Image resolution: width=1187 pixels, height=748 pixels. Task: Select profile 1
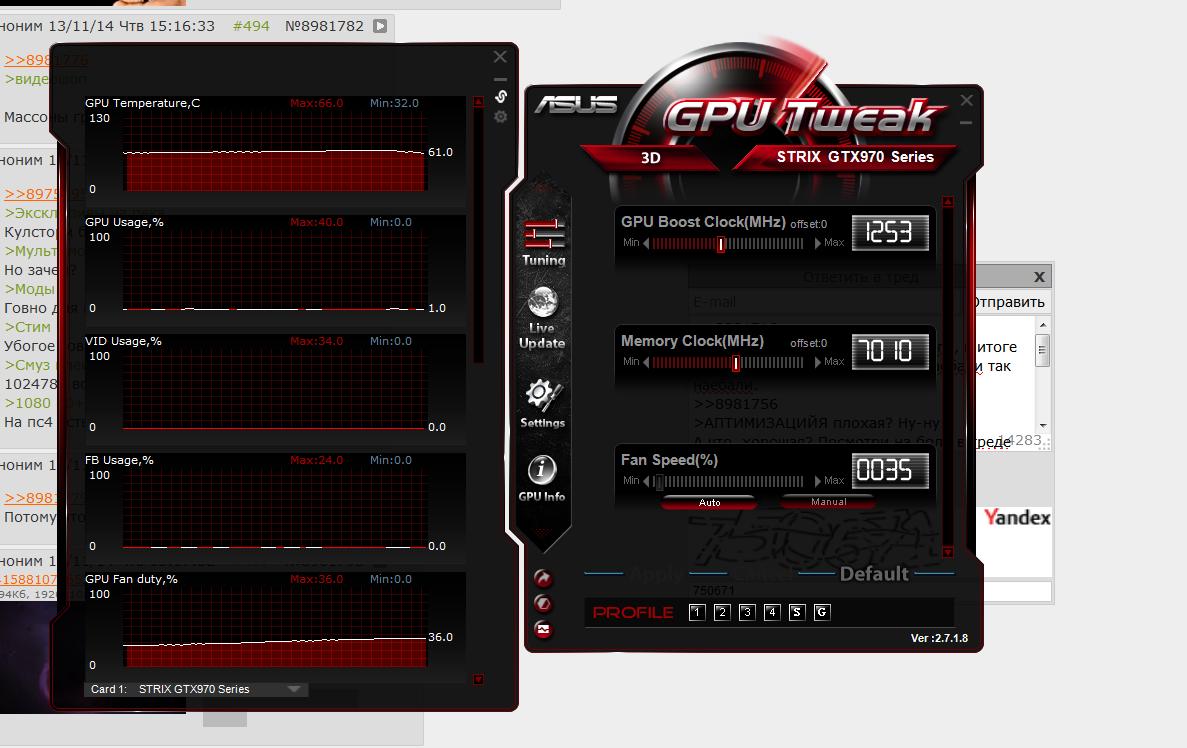pyautogui.click(x=697, y=612)
